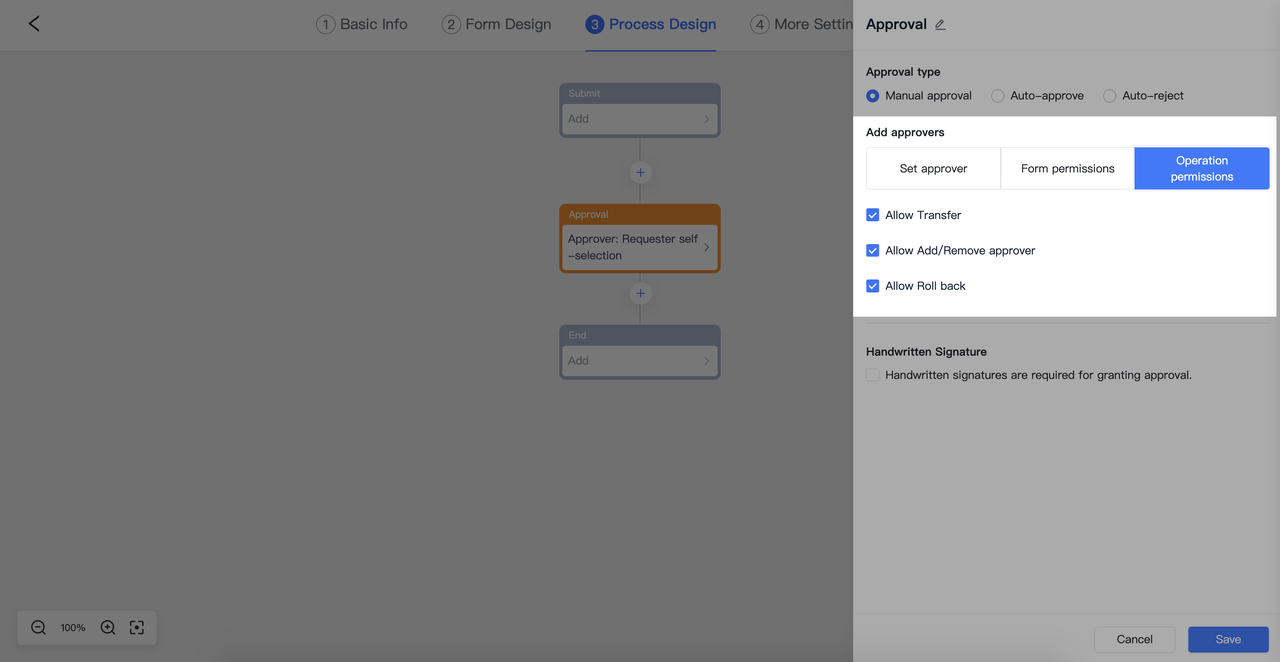This screenshot has height=662, width=1280.
Task: Disable Allow Roll back checkbox
Action: [x=873, y=286]
